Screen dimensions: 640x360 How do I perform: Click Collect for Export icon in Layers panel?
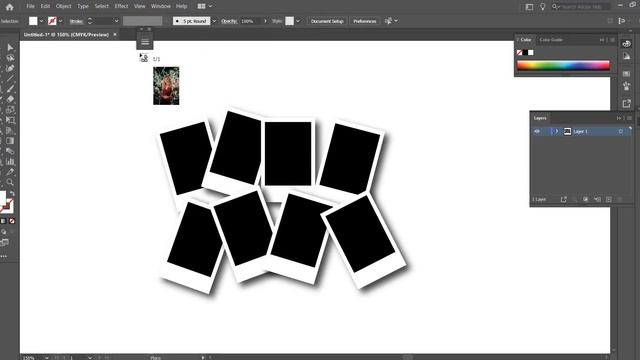click(564, 199)
